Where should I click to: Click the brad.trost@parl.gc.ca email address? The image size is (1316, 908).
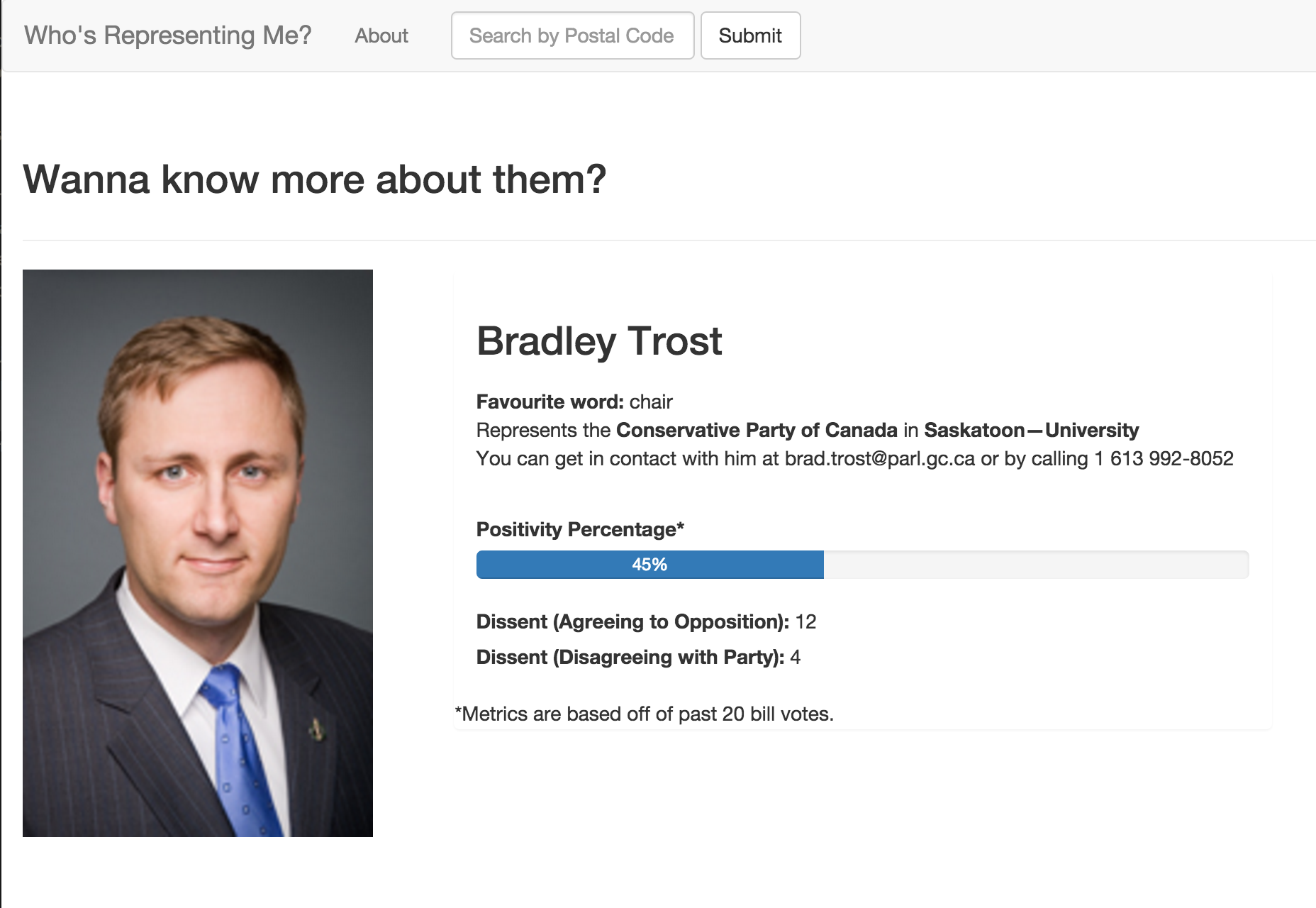coord(879,459)
